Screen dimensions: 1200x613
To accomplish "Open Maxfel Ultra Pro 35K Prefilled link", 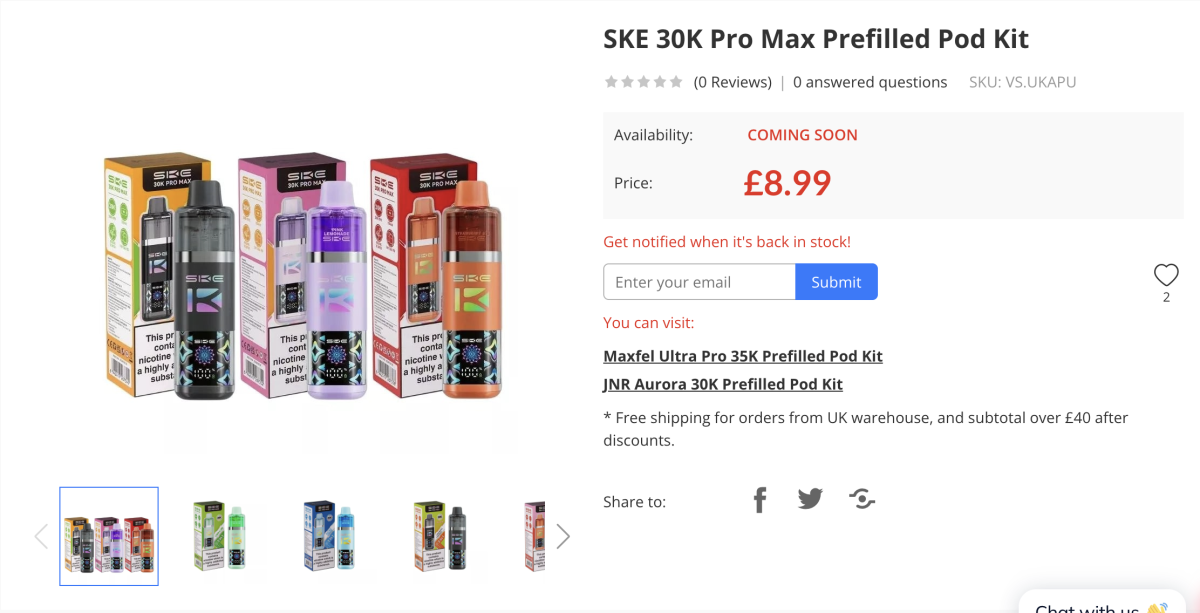I will pos(743,356).
